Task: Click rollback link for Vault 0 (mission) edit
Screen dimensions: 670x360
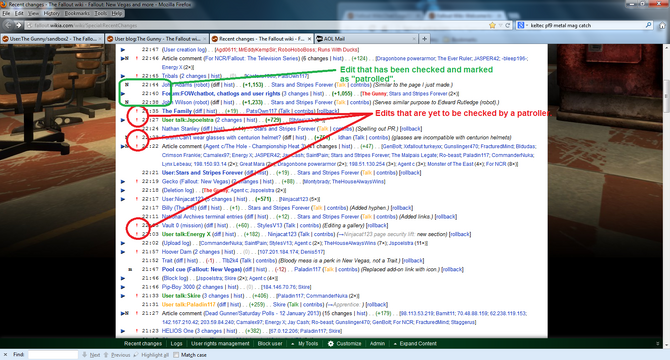Action: pos(377,225)
